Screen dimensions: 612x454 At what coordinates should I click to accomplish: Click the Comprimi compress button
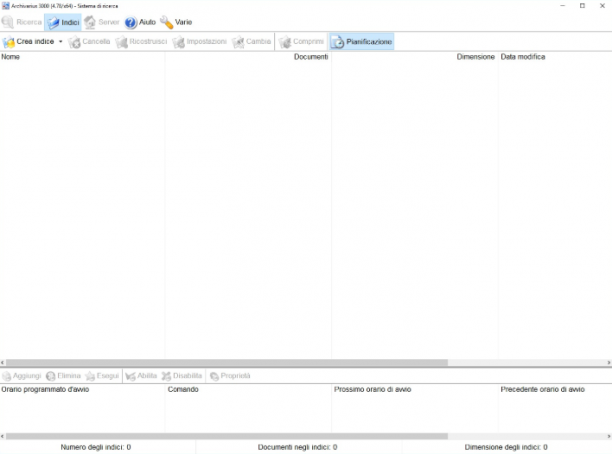click(x=301, y=42)
